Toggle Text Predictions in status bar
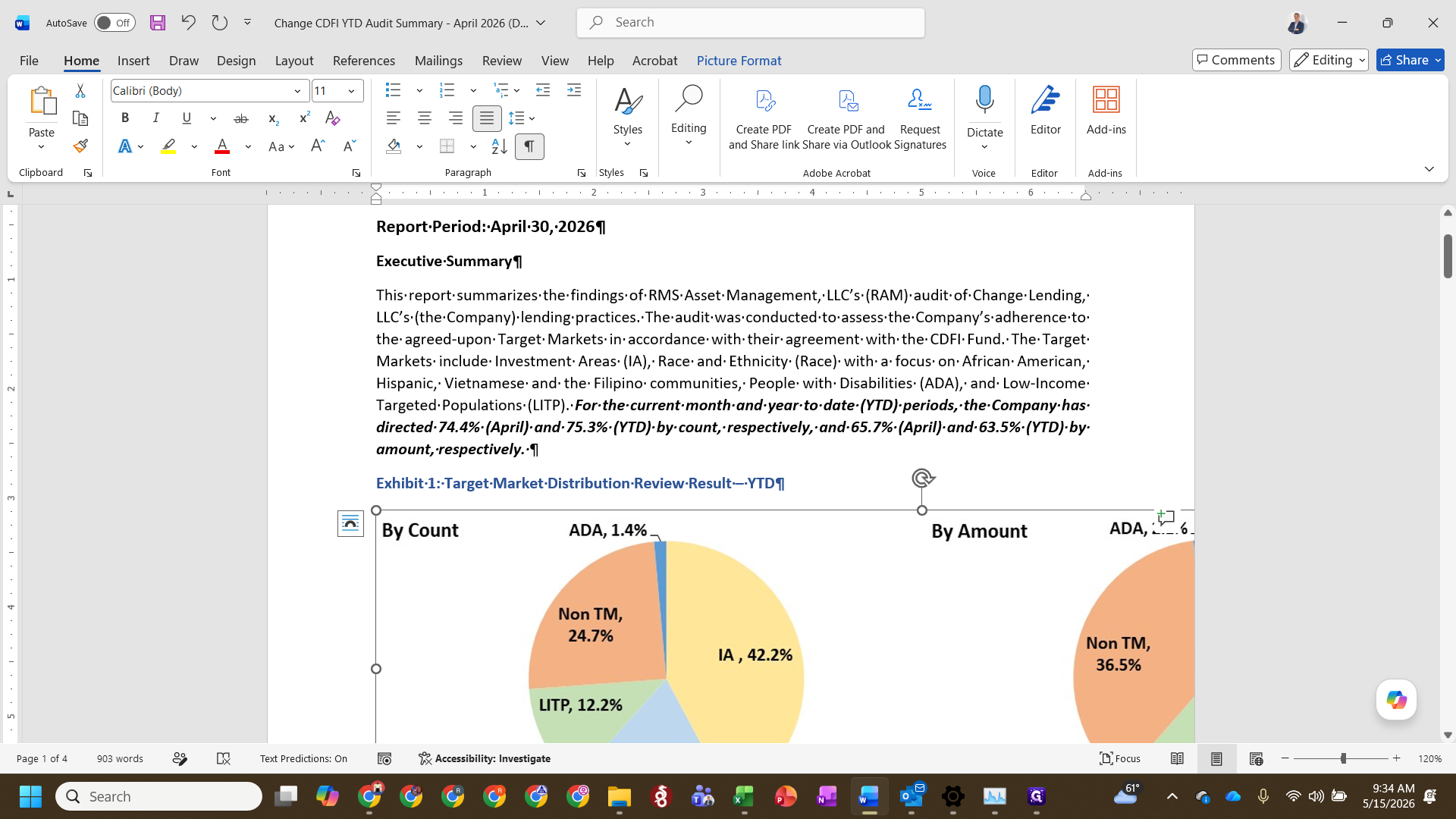 point(303,758)
